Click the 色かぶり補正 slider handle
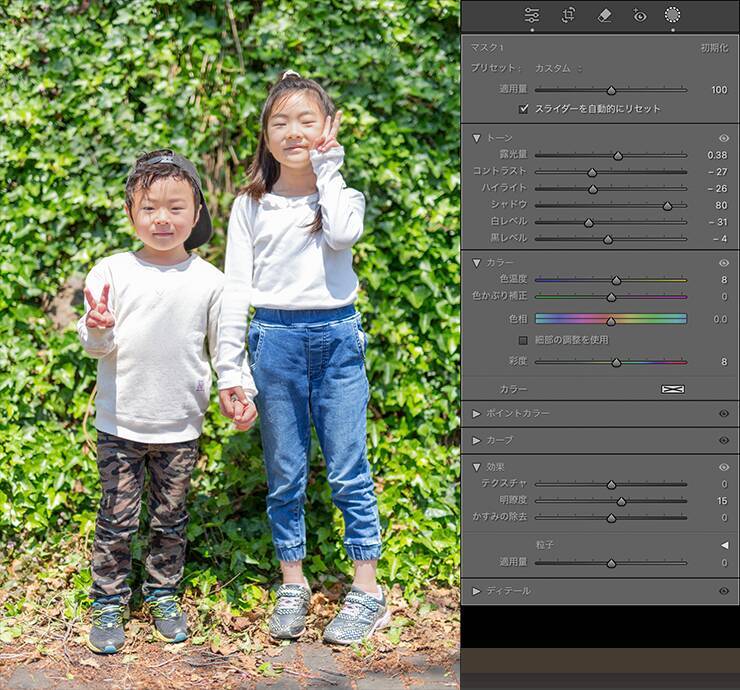 point(611,297)
